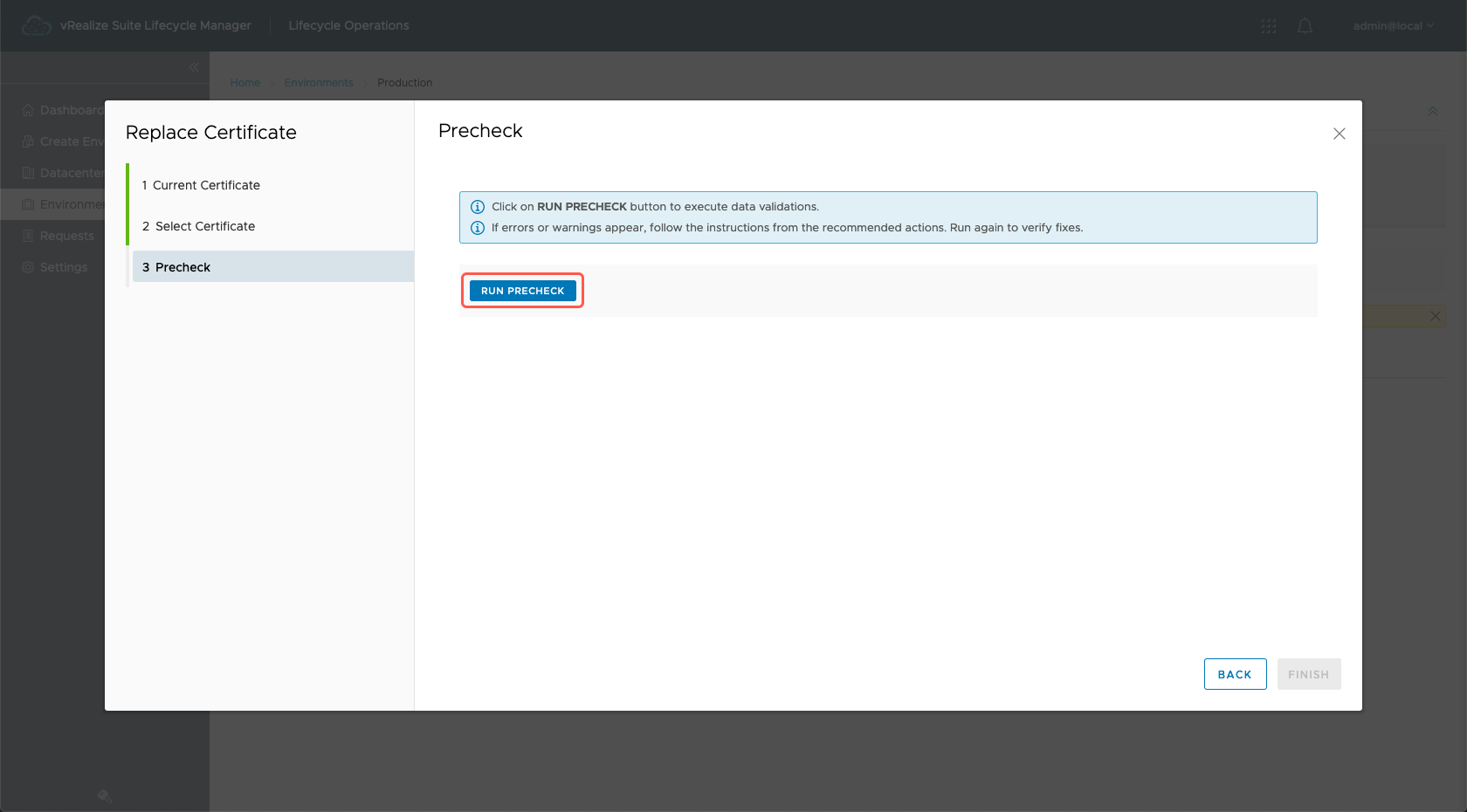Go to step 1 Current Certificate
Viewport: 1467px width, 812px height.
click(x=206, y=185)
